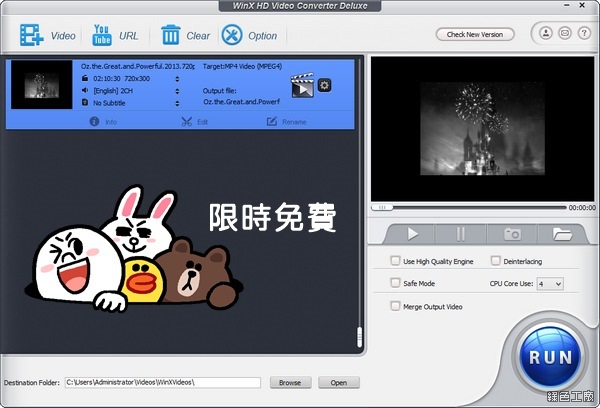Viewport: 600px width, 408px height.
Task: Open help with the question mark icon
Action: 584,33
